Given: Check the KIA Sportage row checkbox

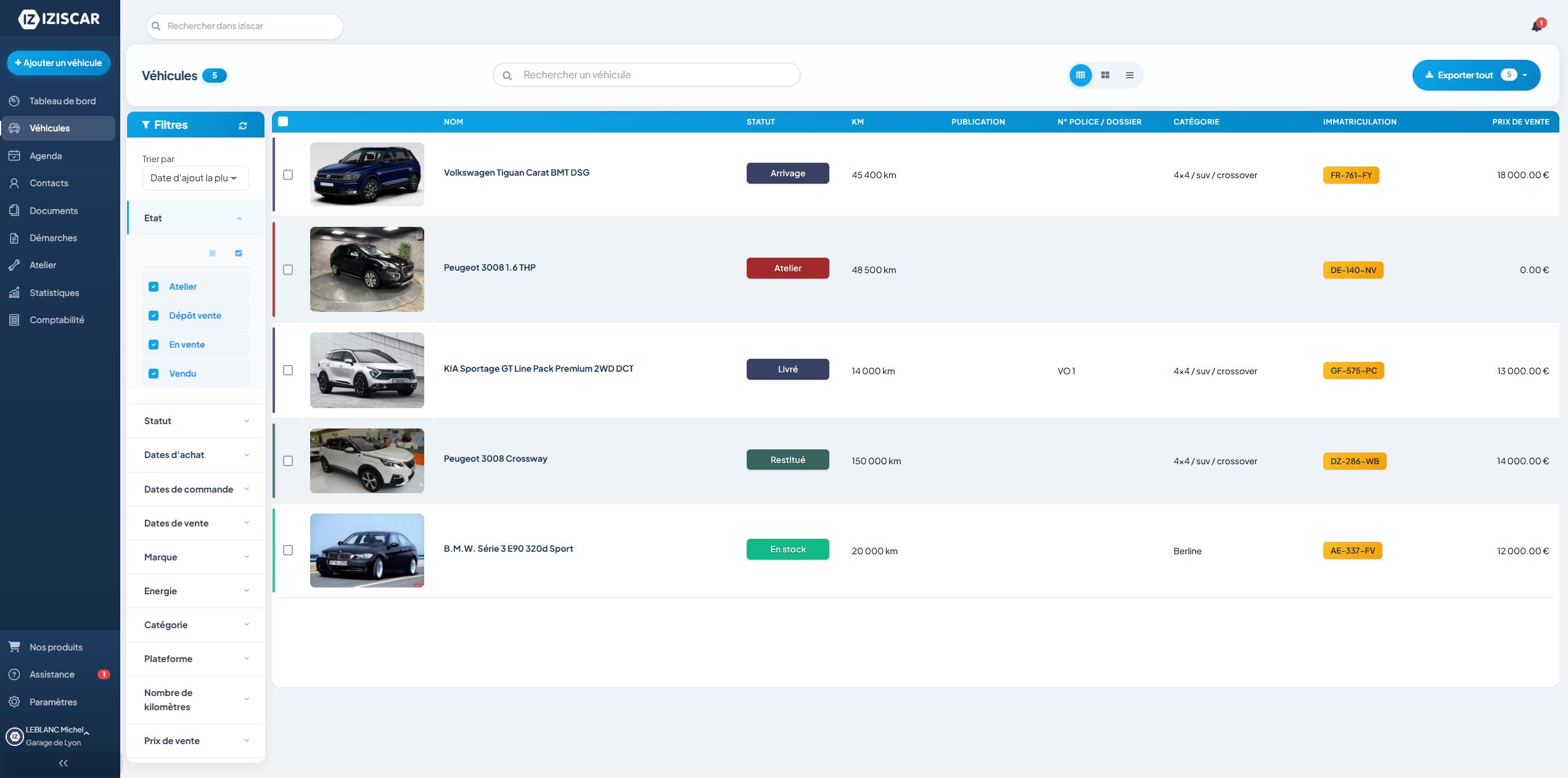Looking at the screenshot, I should point(288,371).
